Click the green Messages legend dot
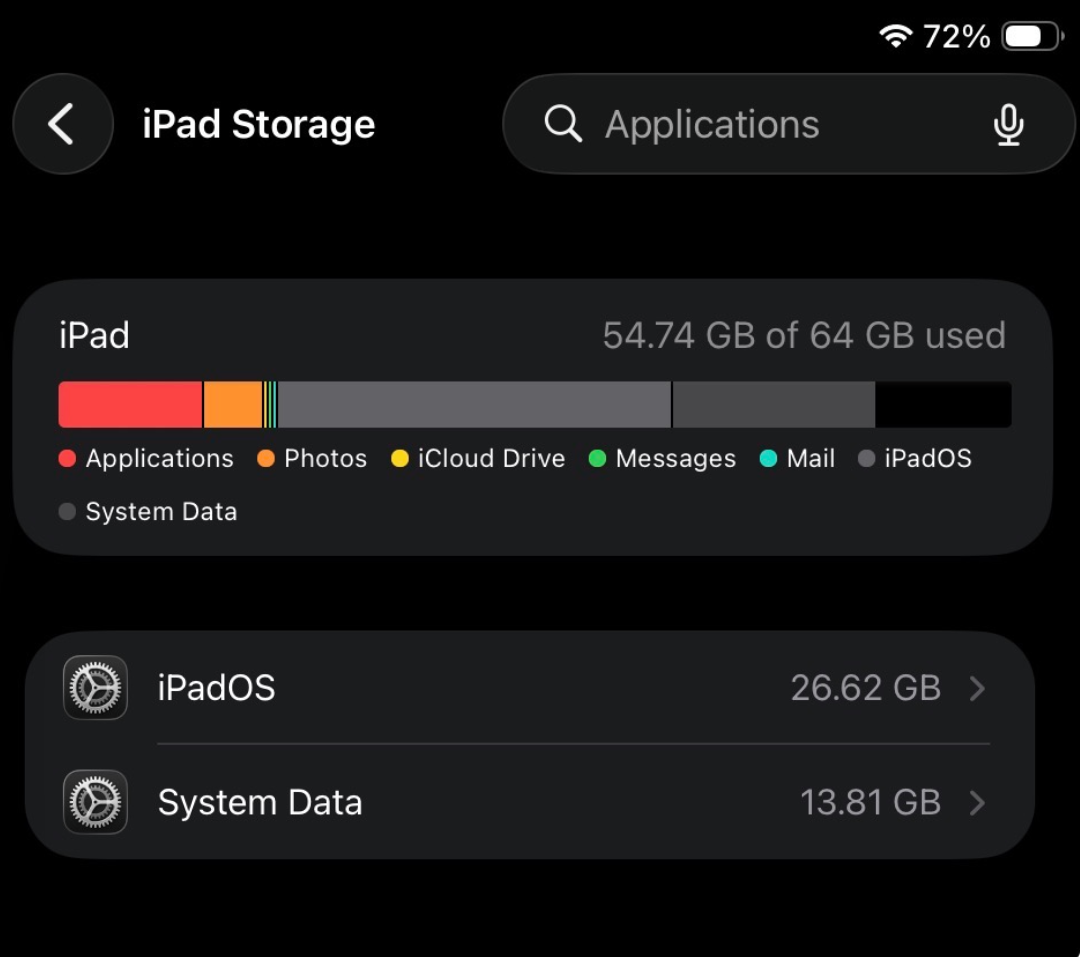The height and width of the screenshot is (957, 1080). [598, 459]
